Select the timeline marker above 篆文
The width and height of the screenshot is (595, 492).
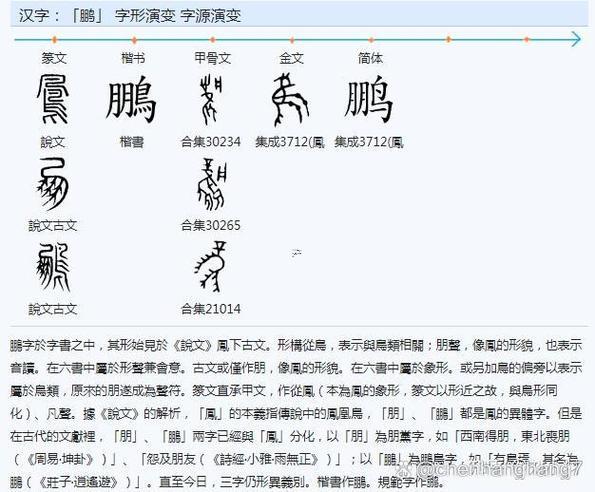pyautogui.click(x=54, y=39)
